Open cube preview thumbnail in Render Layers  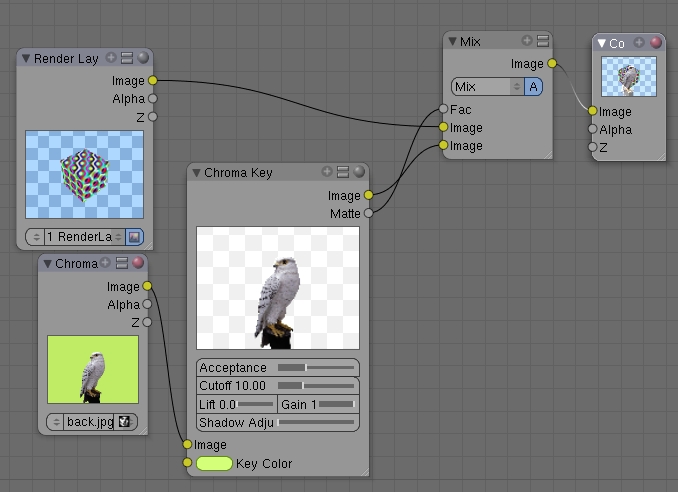click(x=84, y=175)
